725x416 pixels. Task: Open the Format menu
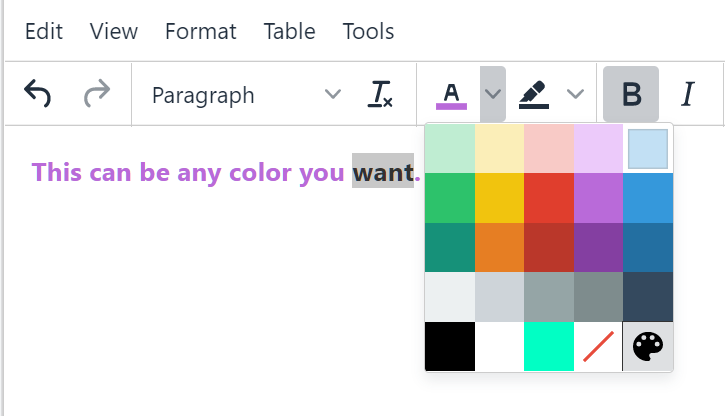(201, 31)
